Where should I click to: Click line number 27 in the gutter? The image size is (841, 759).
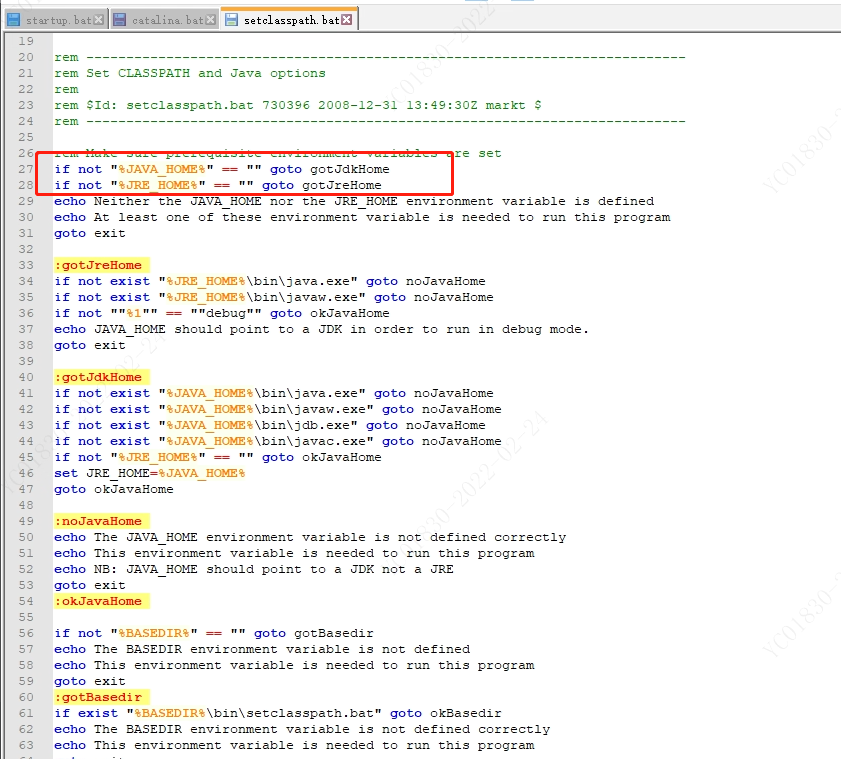point(26,170)
